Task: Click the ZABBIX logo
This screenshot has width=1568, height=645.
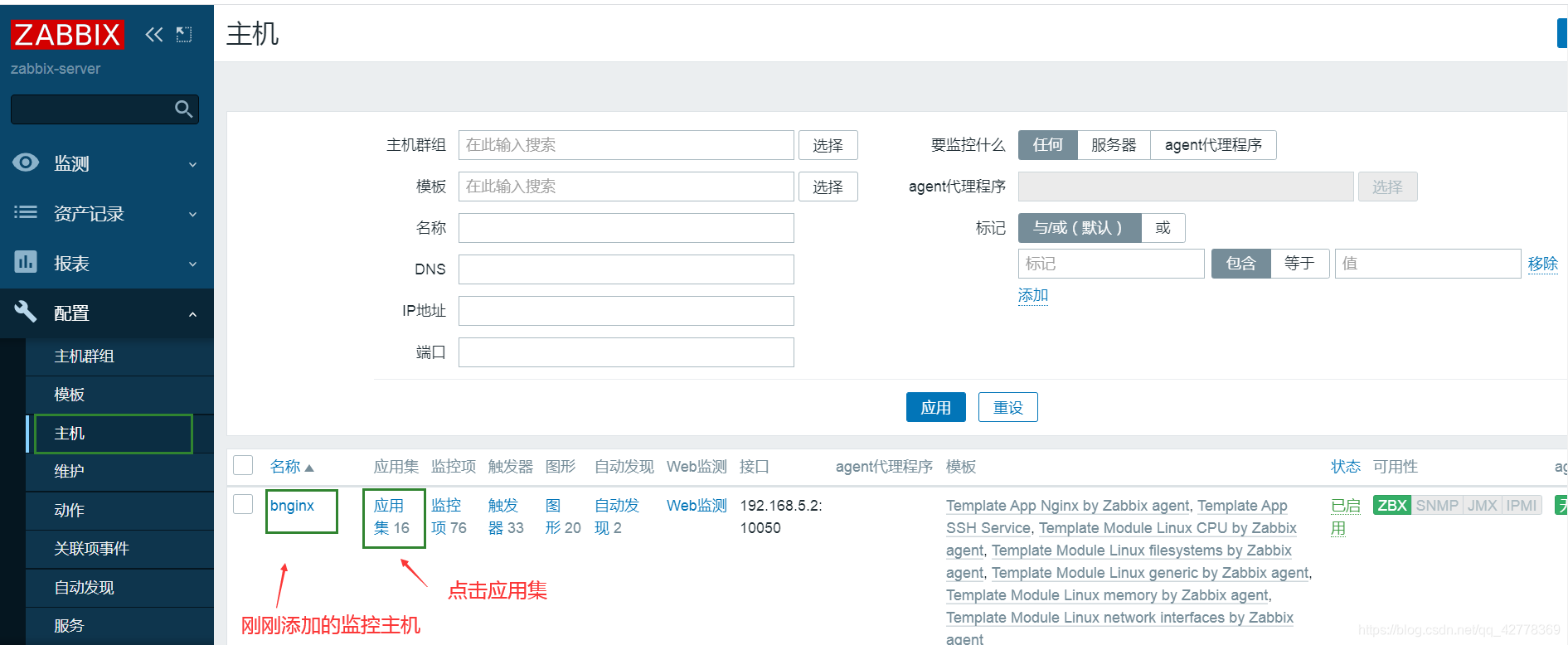Action: tap(67, 34)
